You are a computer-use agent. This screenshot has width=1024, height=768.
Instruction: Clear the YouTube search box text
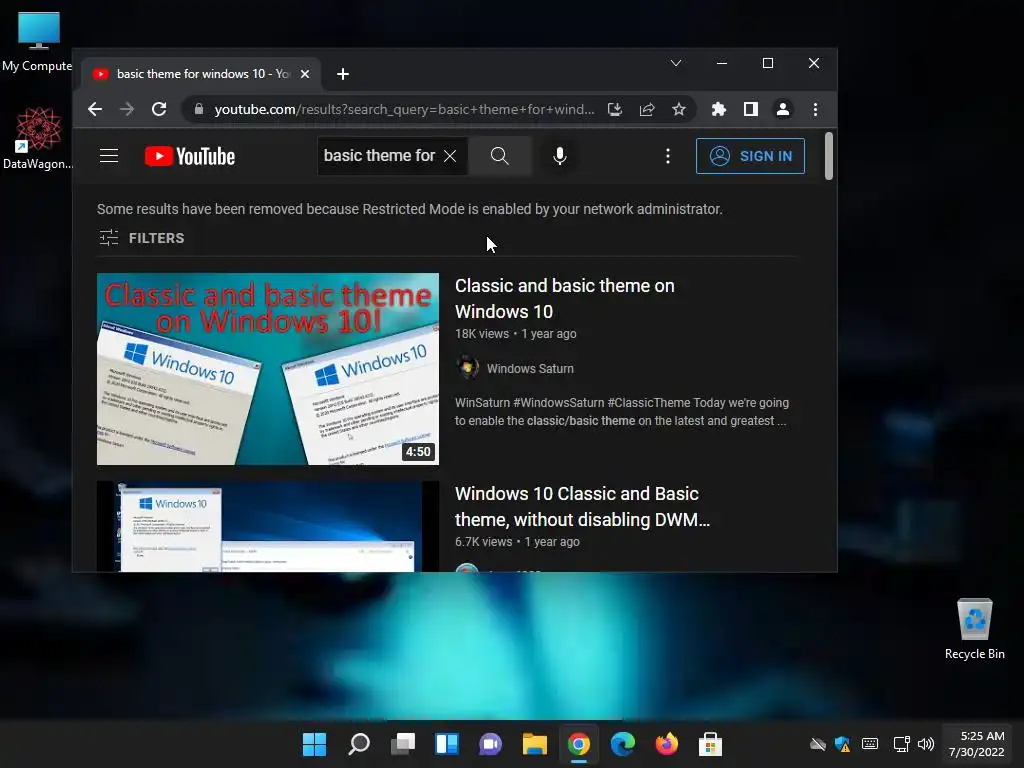[450, 156]
